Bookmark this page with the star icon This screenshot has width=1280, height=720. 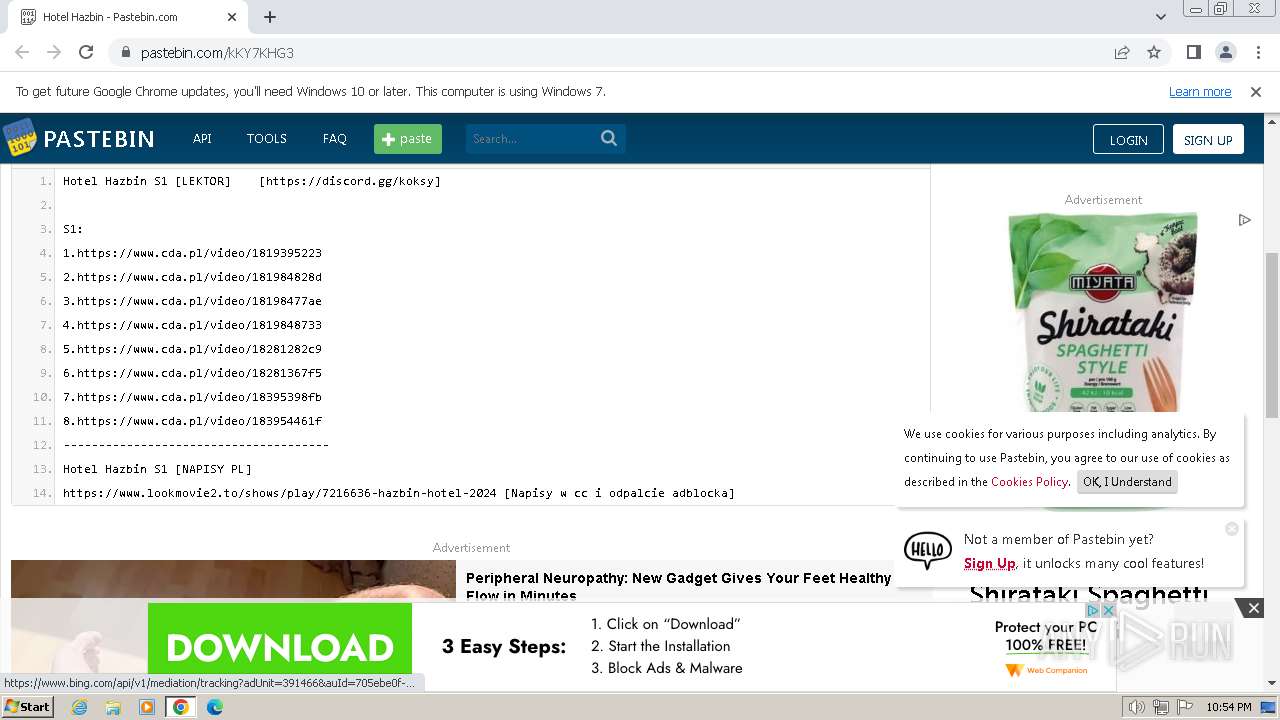pos(1154,52)
